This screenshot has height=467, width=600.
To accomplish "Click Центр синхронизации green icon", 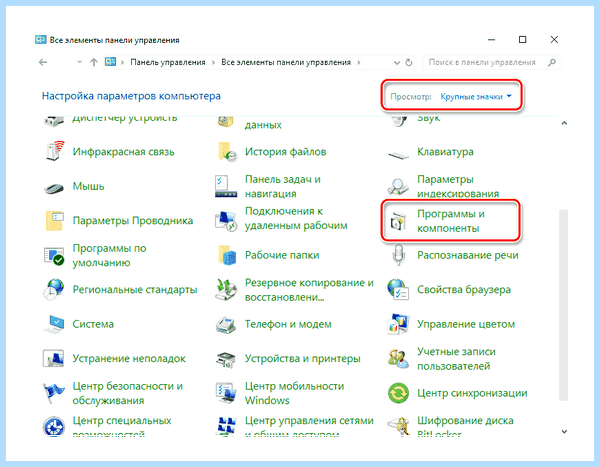I will 398,393.
